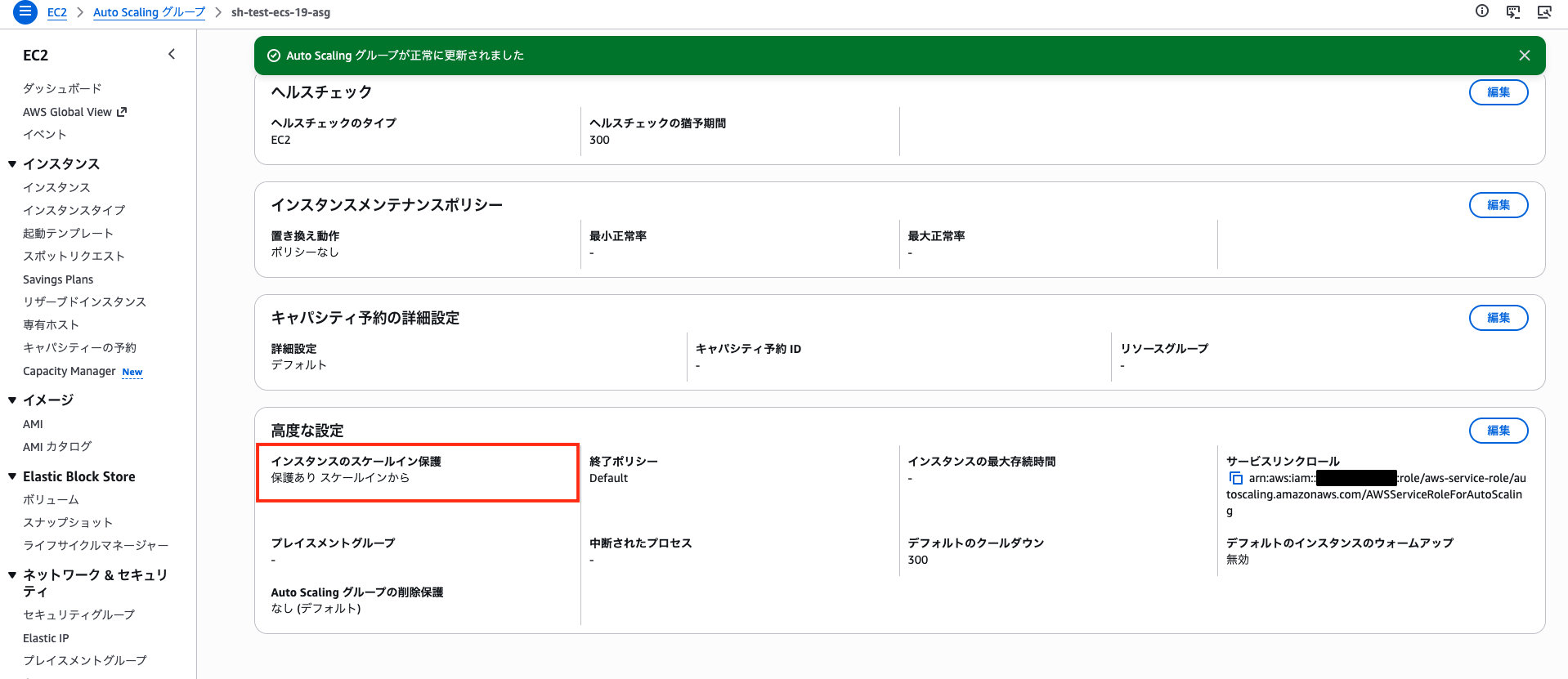Click the 無効 warmup value
Image resolution: width=1568 pixels, height=679 pixels.
click(x=1238, y=560)
